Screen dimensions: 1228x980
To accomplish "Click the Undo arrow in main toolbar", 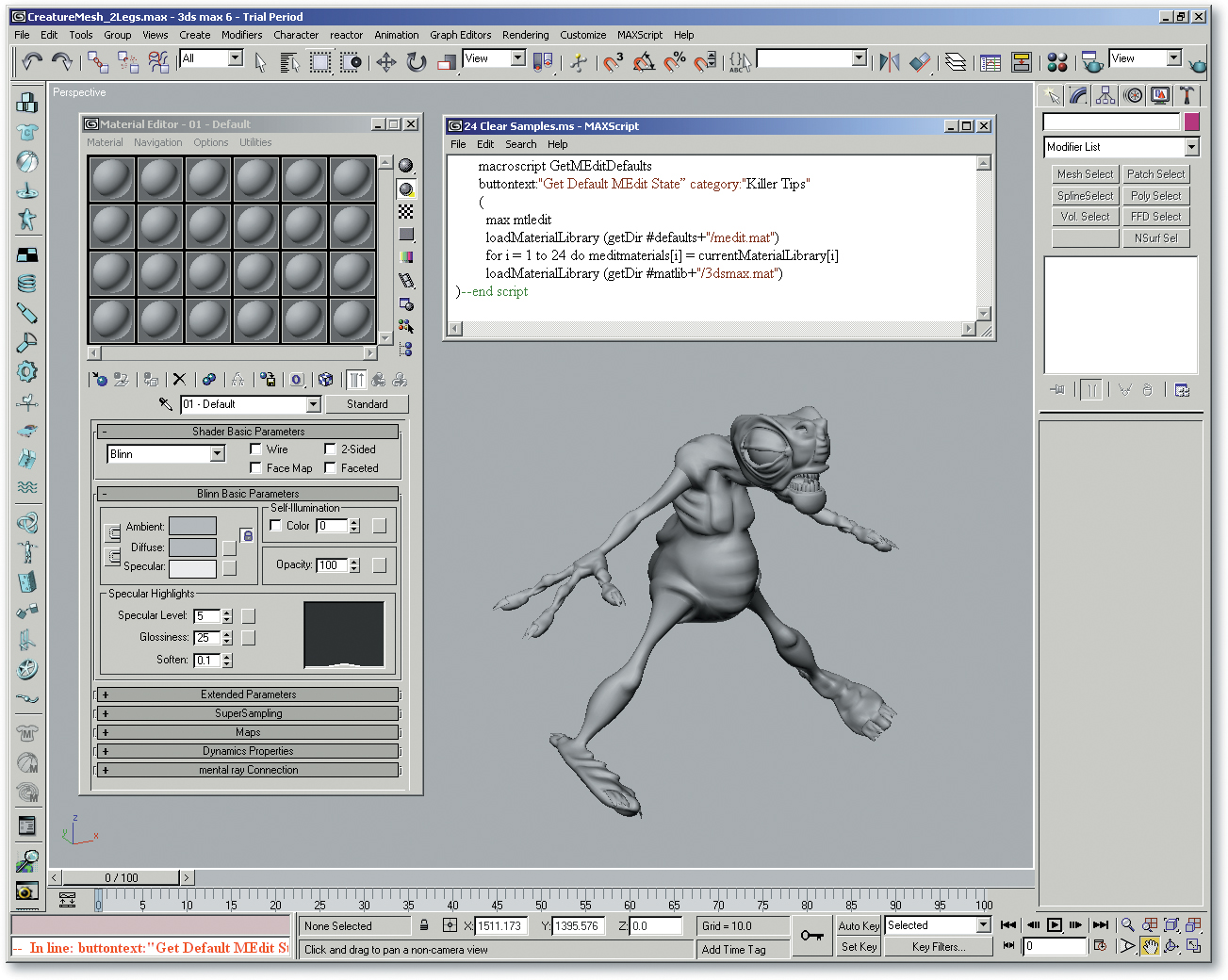I will [x=32, y=62].
